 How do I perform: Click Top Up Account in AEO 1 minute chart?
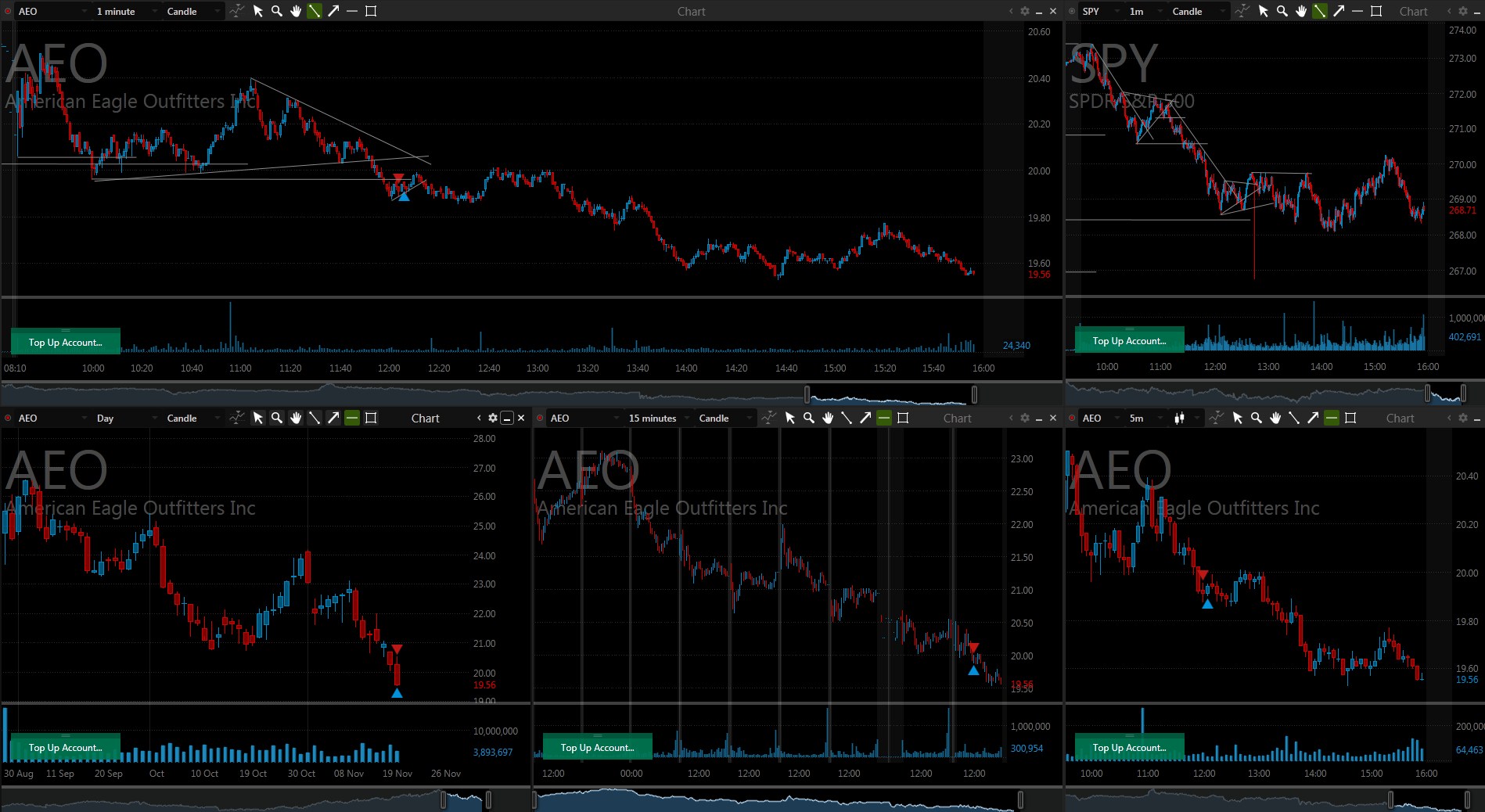pos(66,342)
